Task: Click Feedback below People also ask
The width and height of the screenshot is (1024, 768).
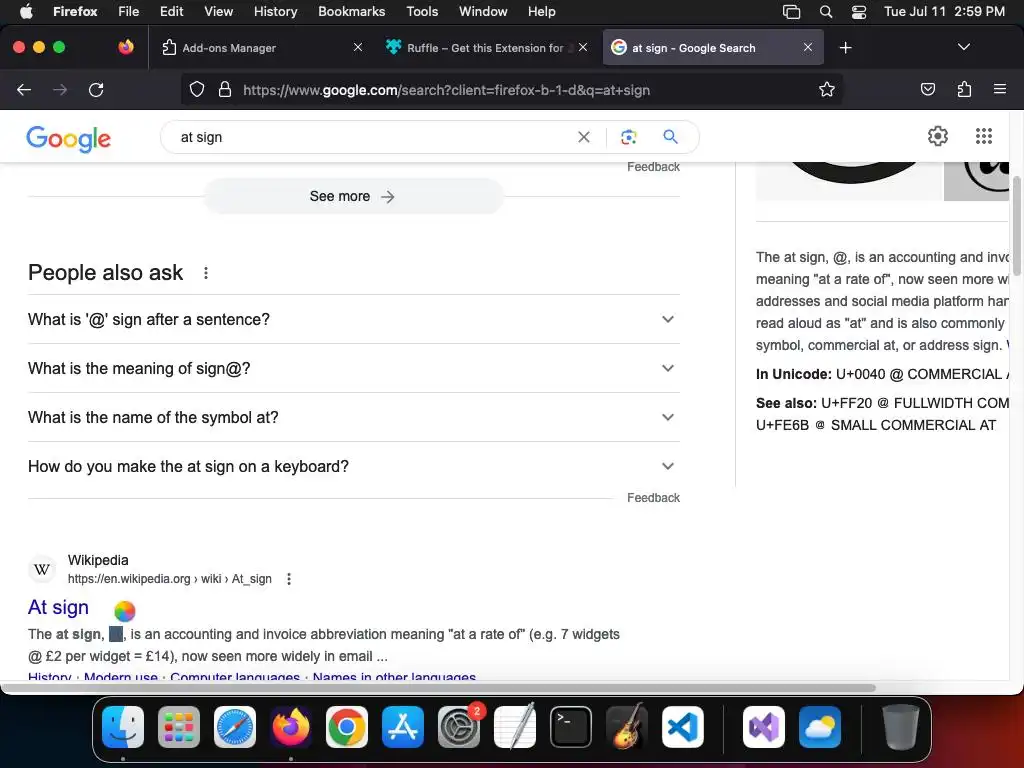Action: tap(653, 498)
